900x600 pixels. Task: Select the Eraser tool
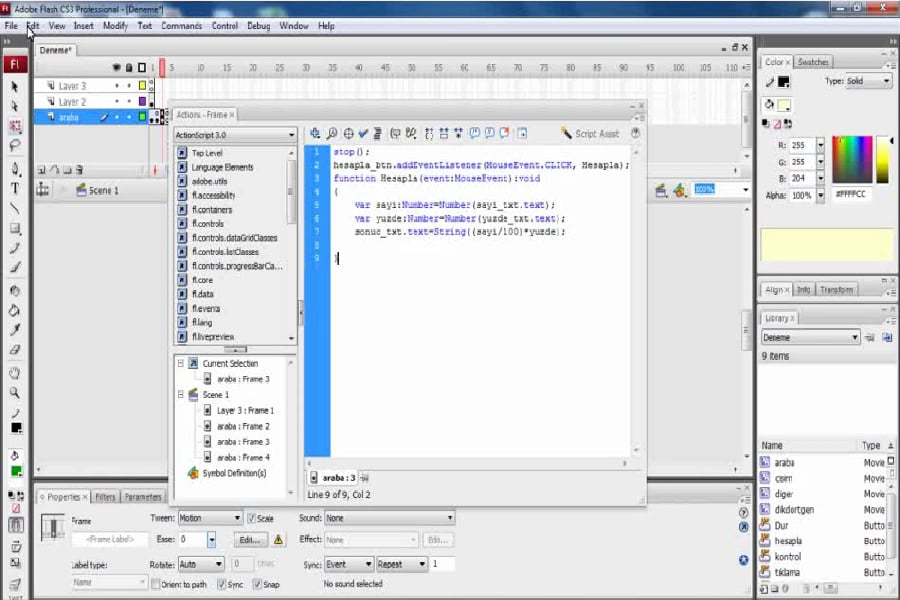(x=15, y=350)
